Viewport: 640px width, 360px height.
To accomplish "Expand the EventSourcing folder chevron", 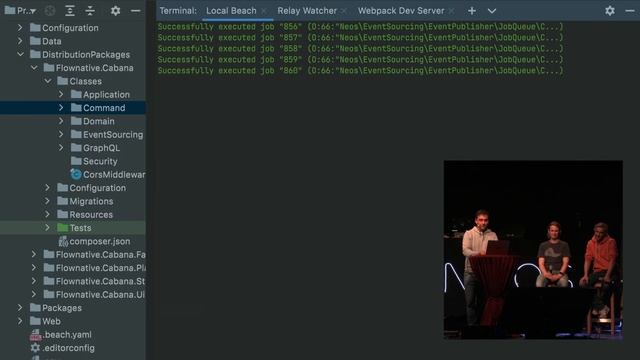I will click(x=61, y=134).
